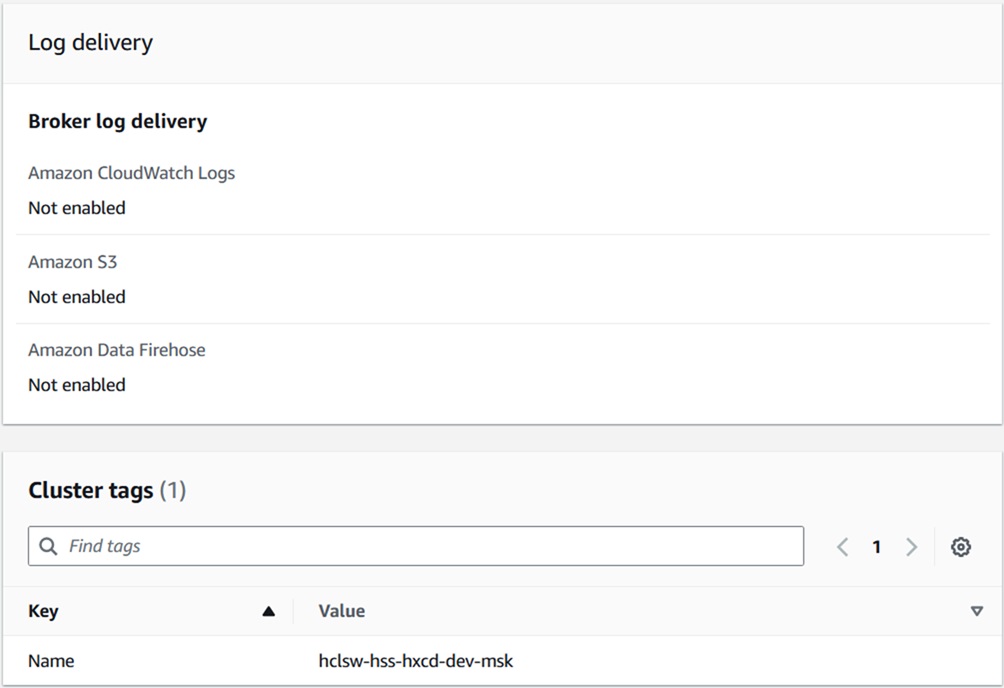Click the Log delivery section header

(90, 43)
